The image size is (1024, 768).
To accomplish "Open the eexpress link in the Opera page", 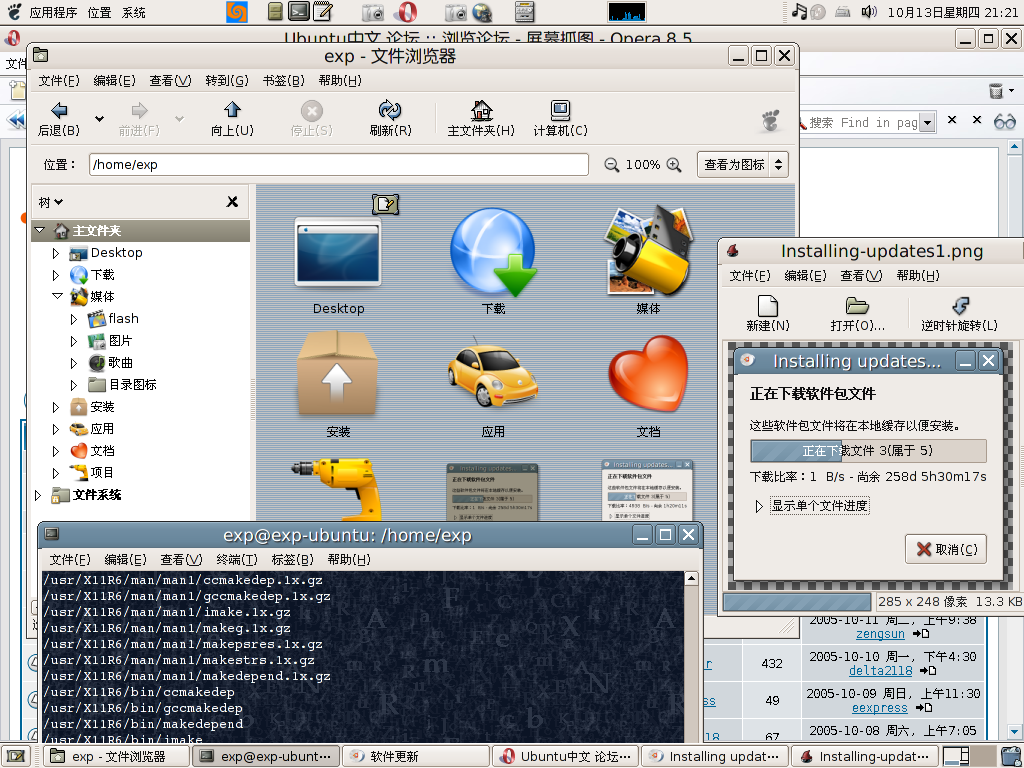I will tap(880, 708).
